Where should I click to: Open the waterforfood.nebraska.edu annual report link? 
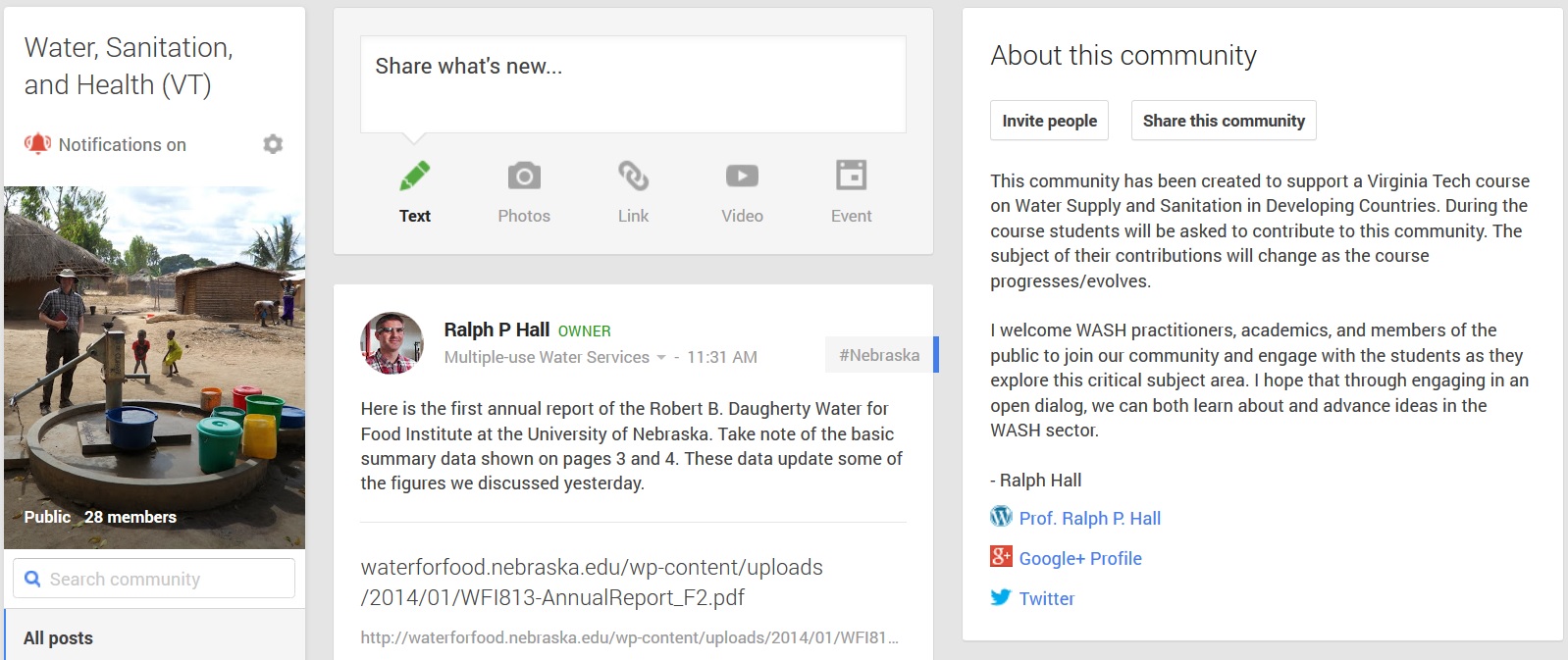(592, 582)
